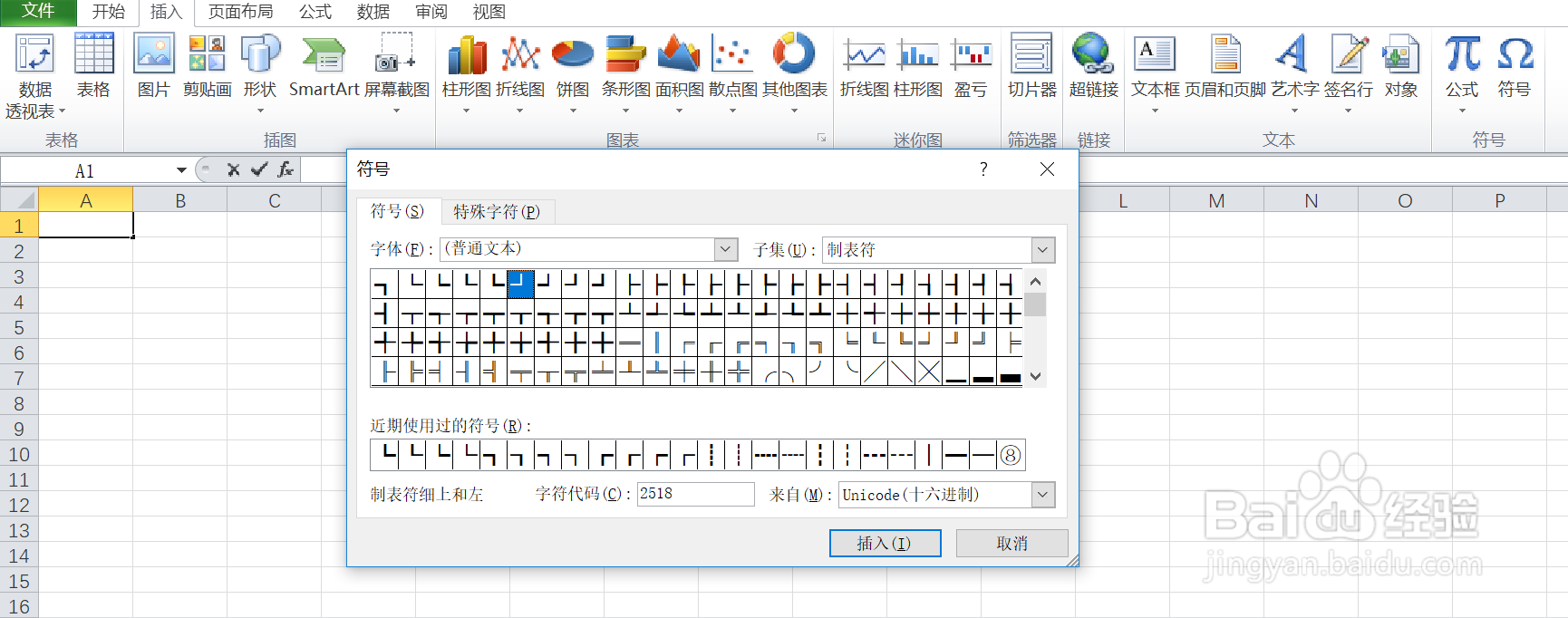Open header and footer (页眉和页脚)
The image size is (1568, 618).
[1225, 66]
